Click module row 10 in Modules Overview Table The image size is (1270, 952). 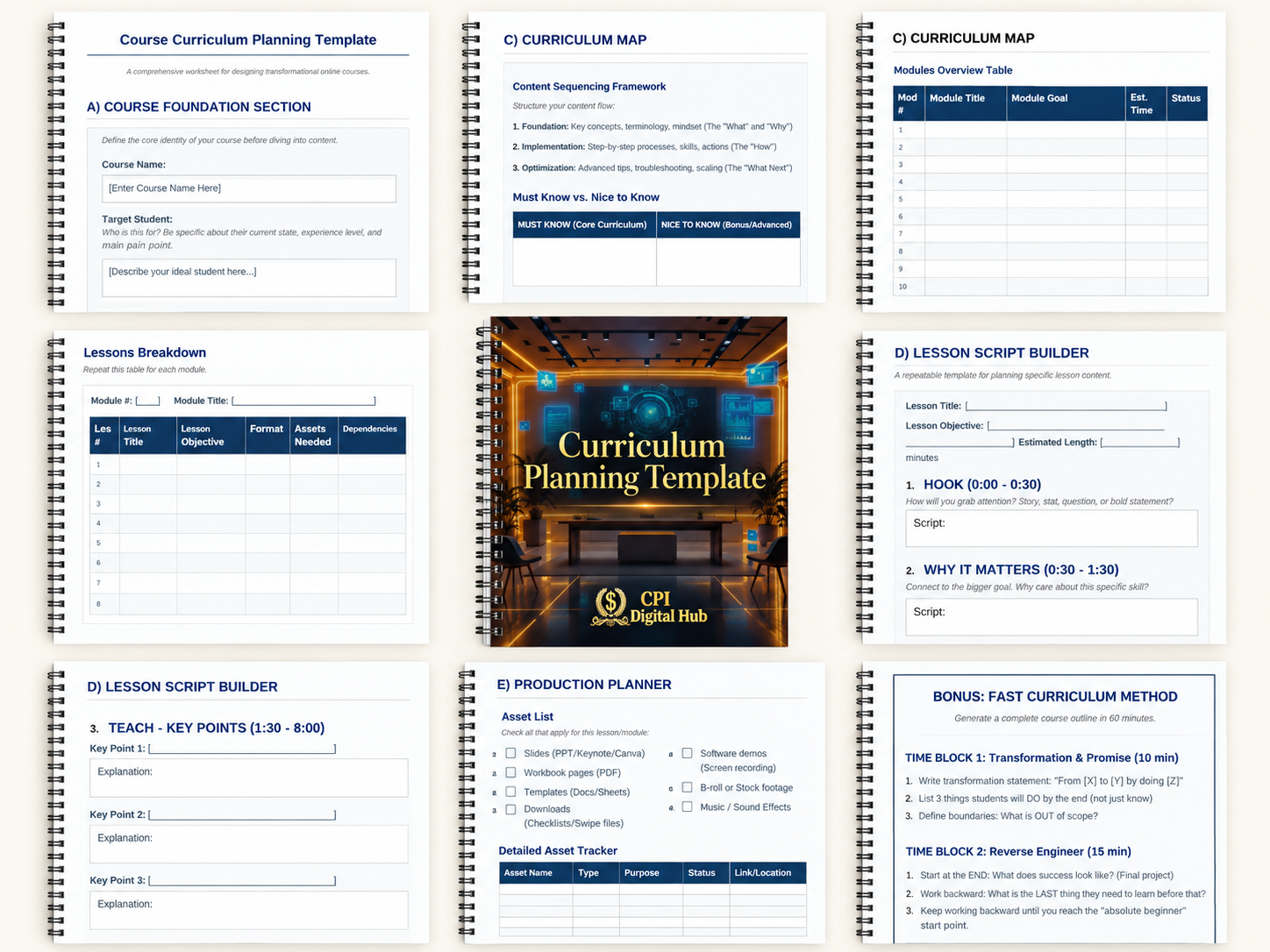point(1051,287)
